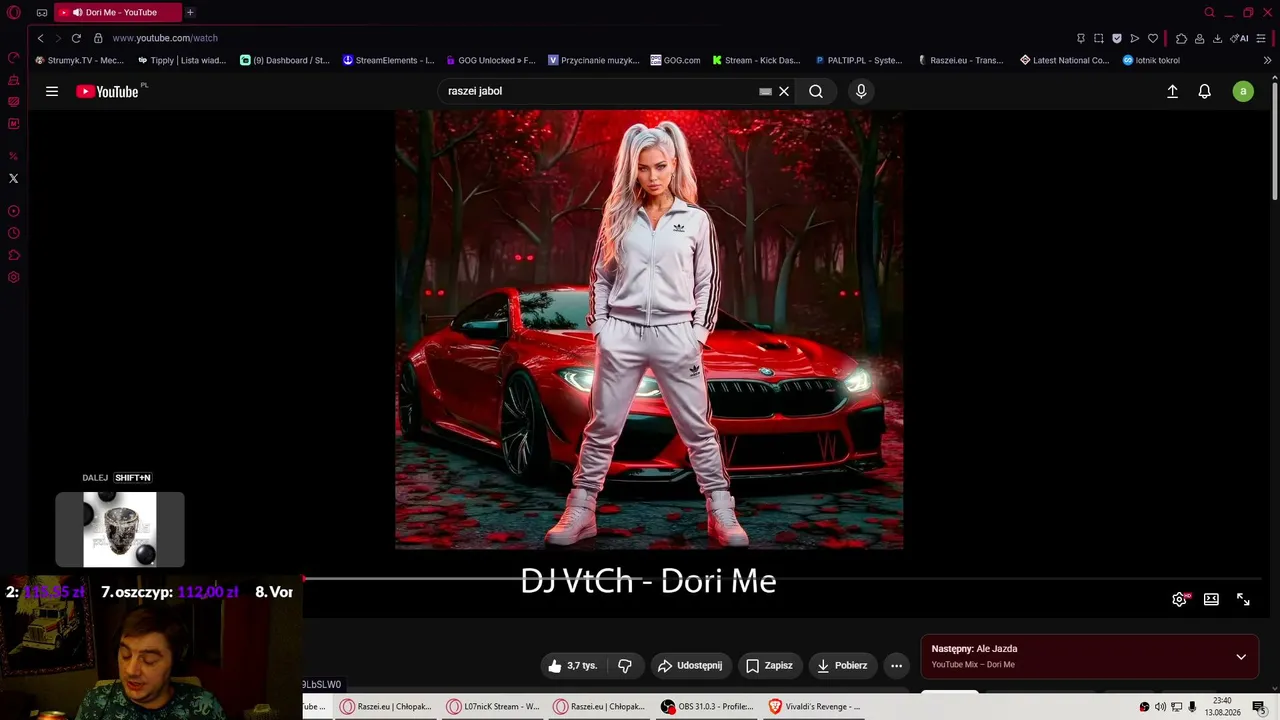
Task: Download the video with Pobierz
Action: 842,665
